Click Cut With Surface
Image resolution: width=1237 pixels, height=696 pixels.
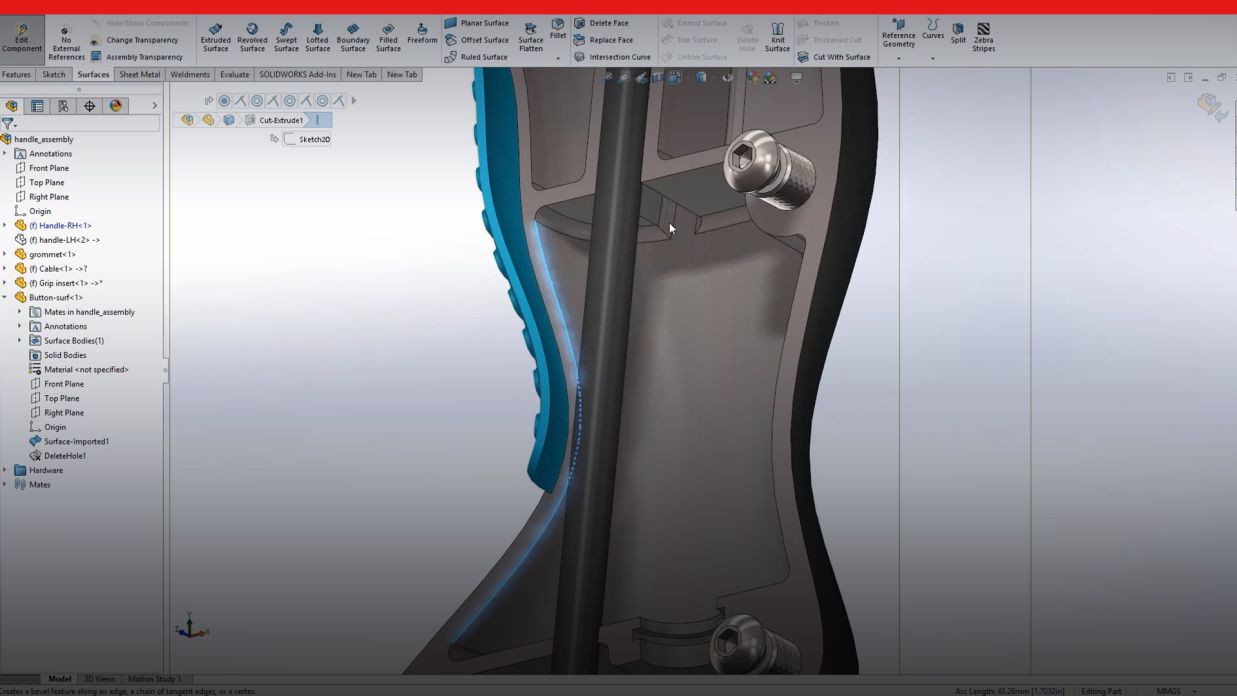pos(834,57)
